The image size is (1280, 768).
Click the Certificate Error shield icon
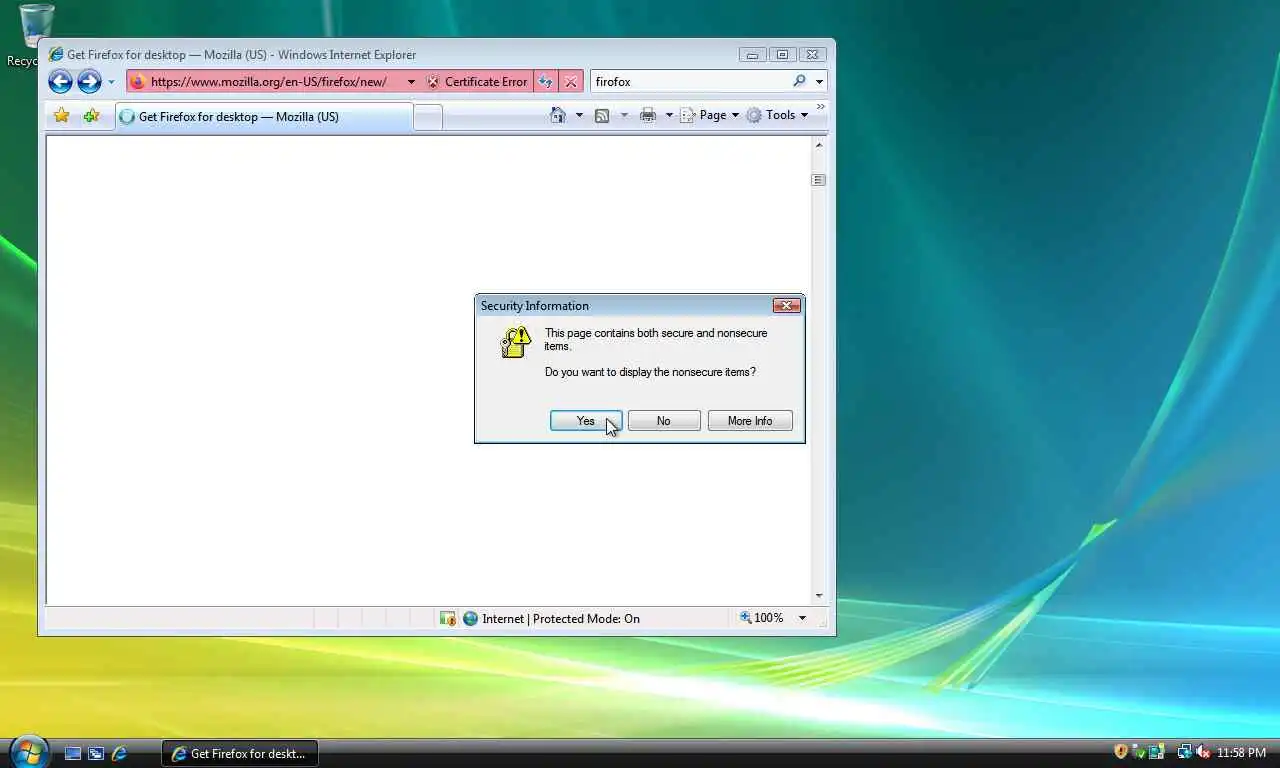coord(433,82)
